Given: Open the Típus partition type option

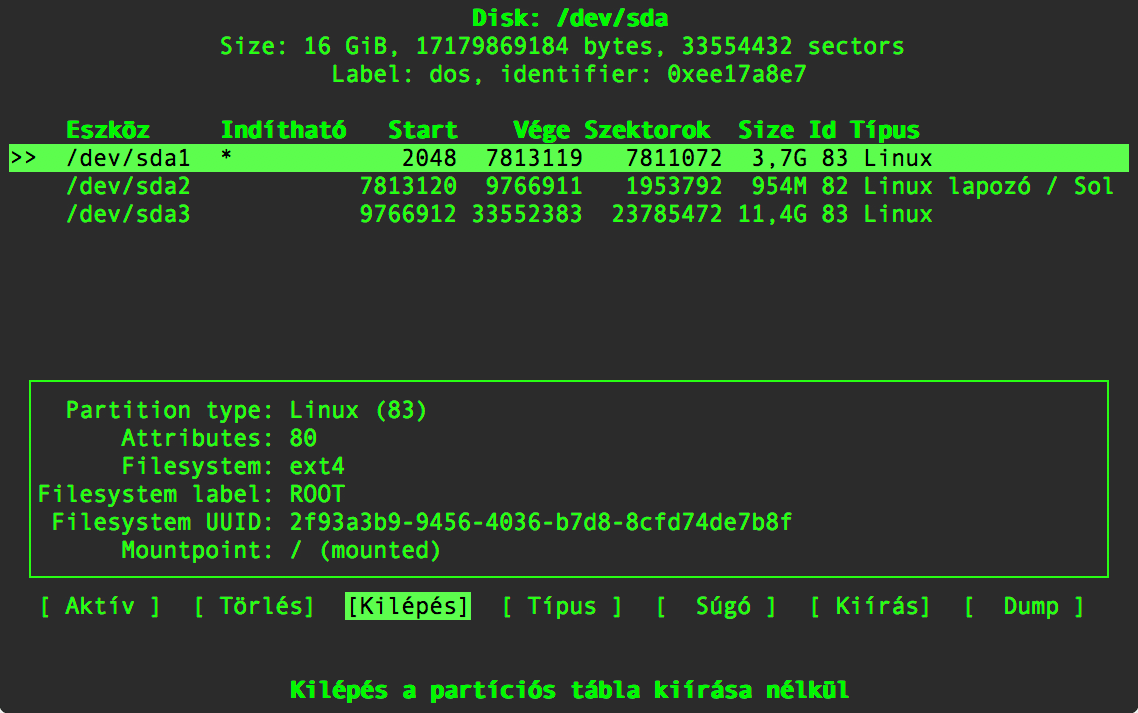Looking at the screenshot, I should click(x=562, y=606).
